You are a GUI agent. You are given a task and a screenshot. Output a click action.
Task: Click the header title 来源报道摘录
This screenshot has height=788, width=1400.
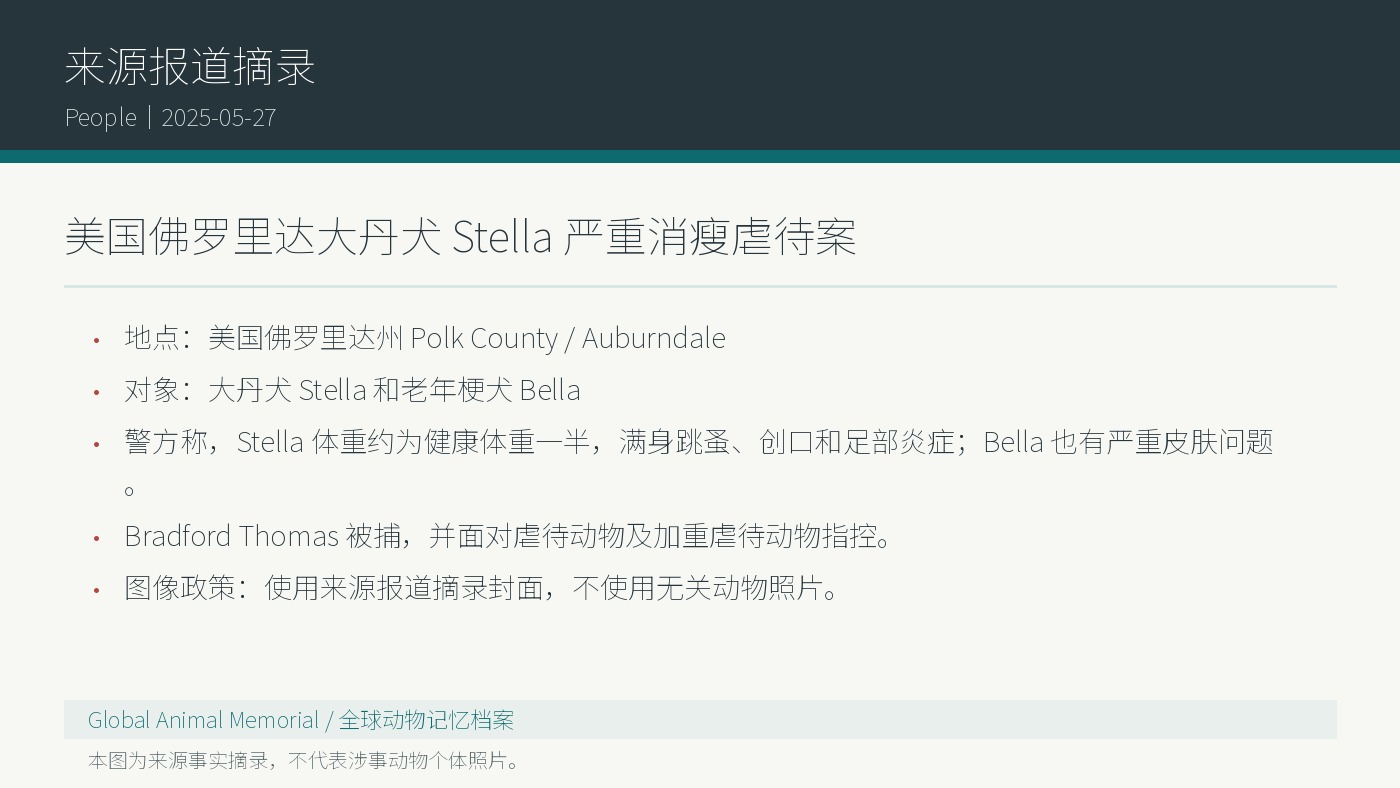click(190, 67)
